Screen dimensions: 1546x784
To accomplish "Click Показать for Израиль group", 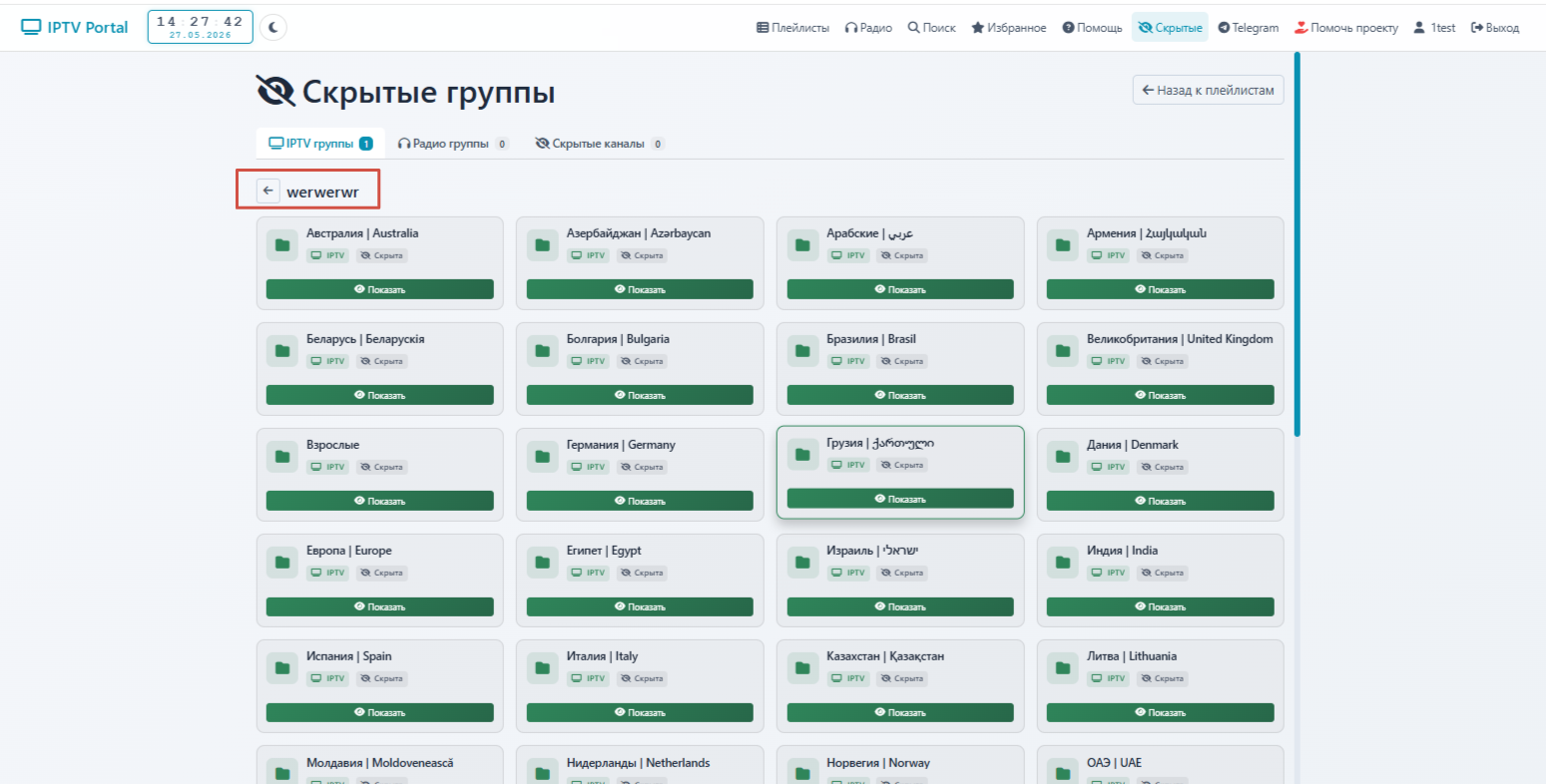I will [900, 606].
